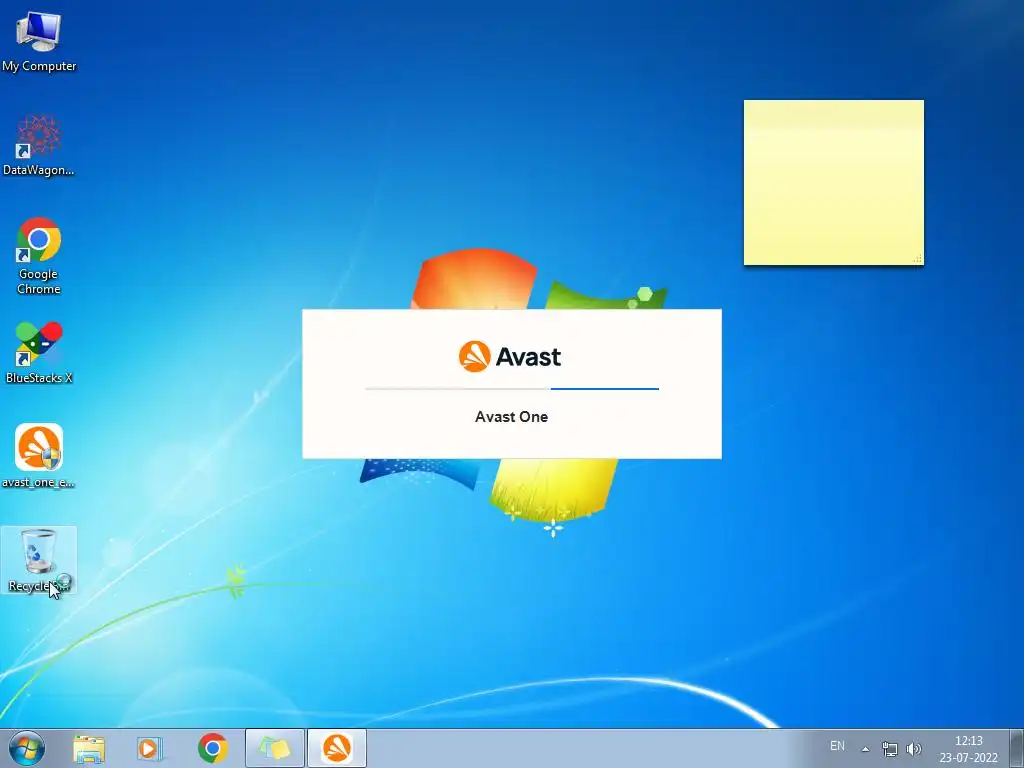
Task: Select the BlueStacks X desktop shortcut
Action: pyautogui.click(x=39, y=353)
